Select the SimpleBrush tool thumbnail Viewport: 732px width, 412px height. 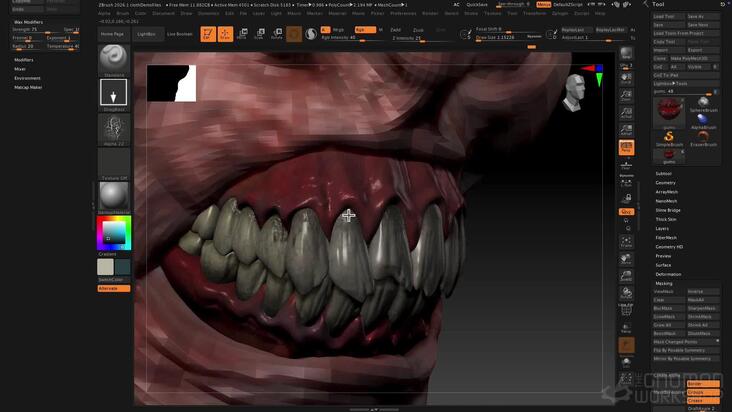[x=669, y=139]
